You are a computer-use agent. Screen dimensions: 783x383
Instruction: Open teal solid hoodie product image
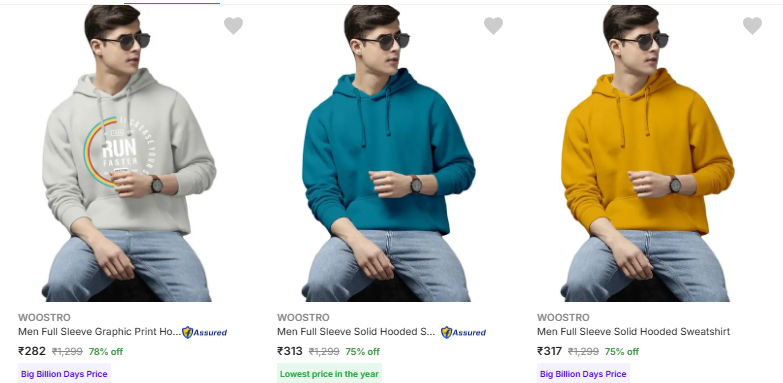[389, 153]
